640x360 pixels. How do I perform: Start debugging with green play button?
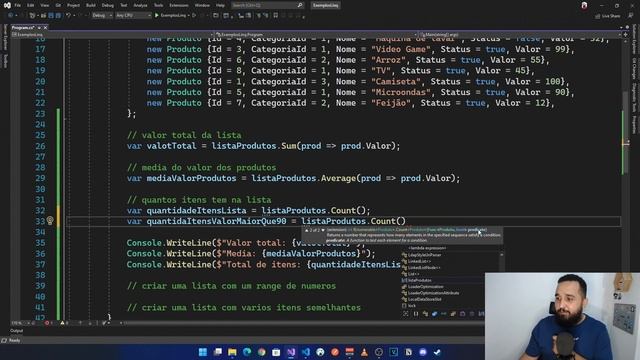[x=157, y=16]
